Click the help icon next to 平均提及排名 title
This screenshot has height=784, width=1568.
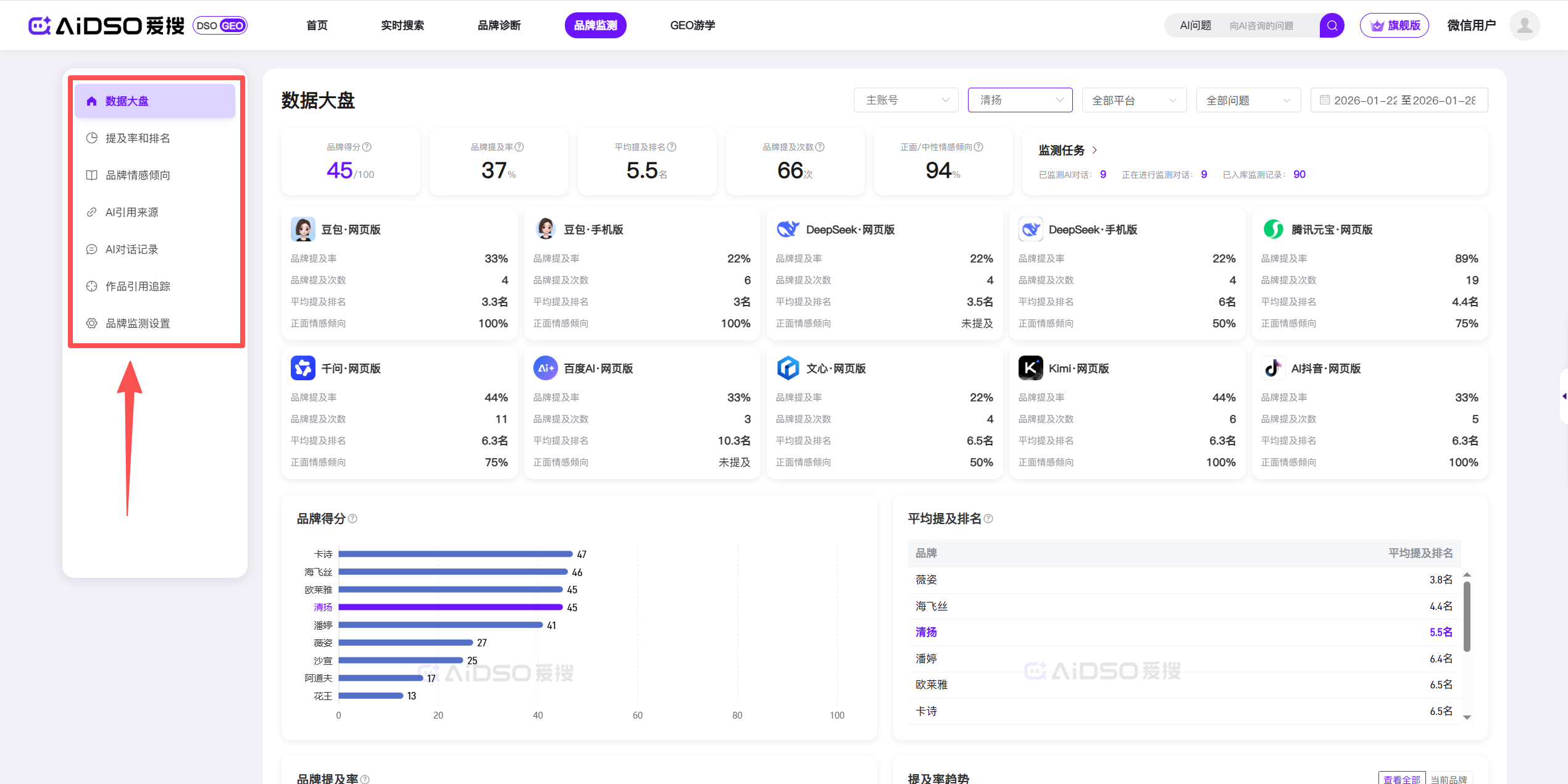pos(988,519)
